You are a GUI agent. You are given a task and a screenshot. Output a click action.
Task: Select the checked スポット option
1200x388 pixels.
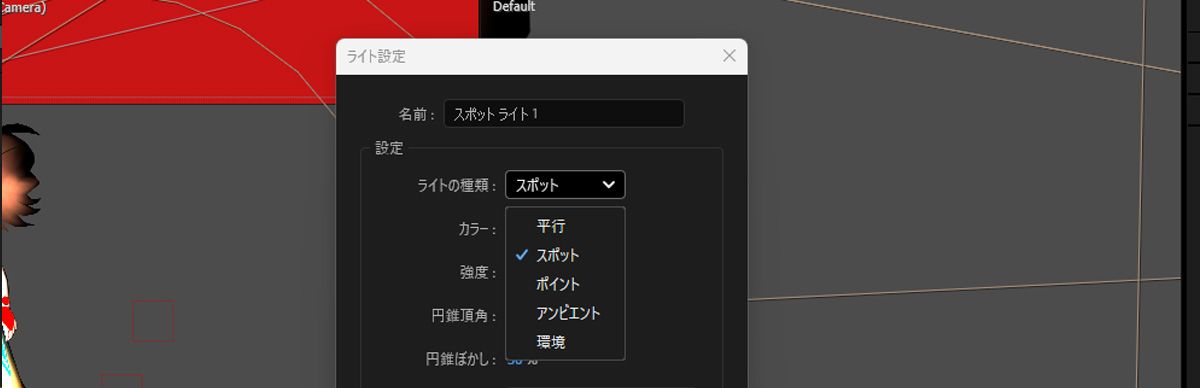click(565, 255)
